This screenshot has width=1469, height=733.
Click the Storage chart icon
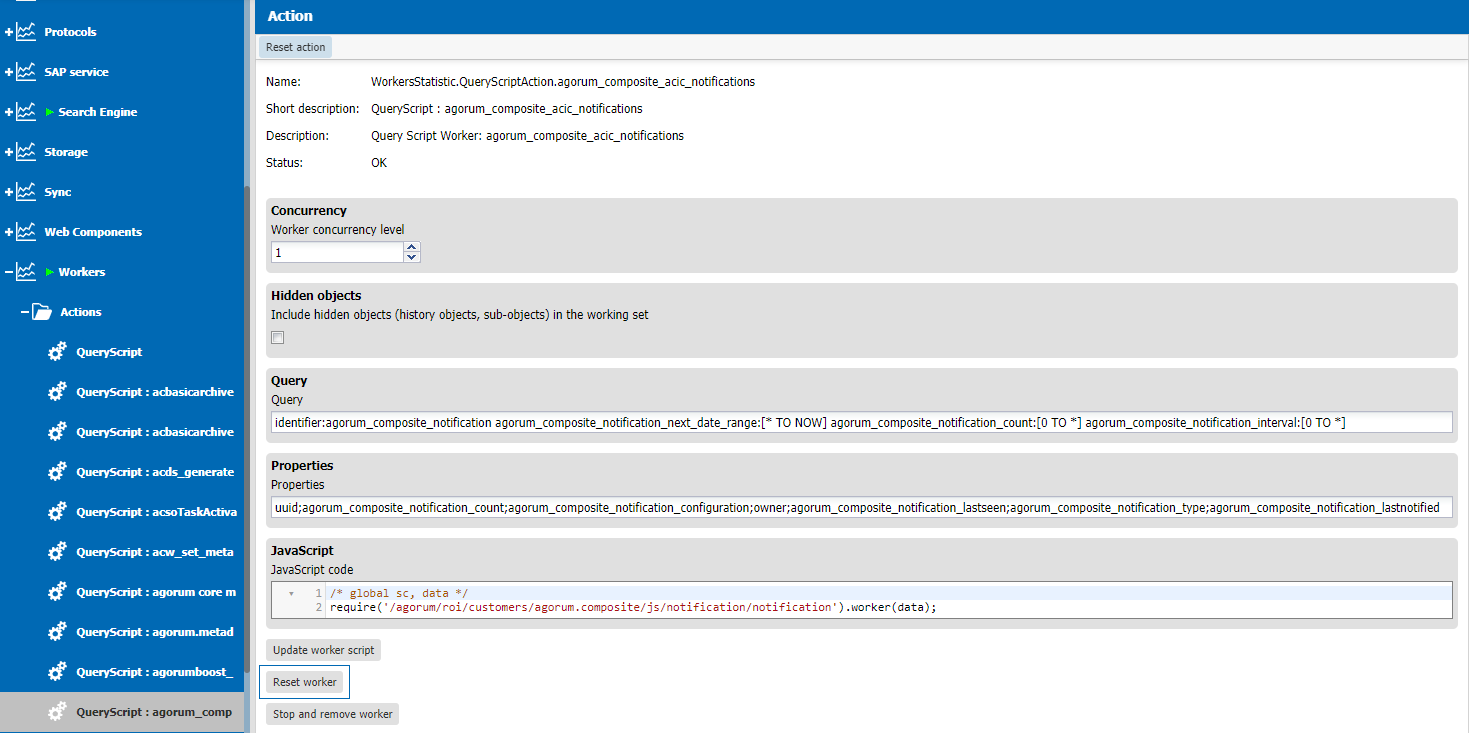point(26,152)
